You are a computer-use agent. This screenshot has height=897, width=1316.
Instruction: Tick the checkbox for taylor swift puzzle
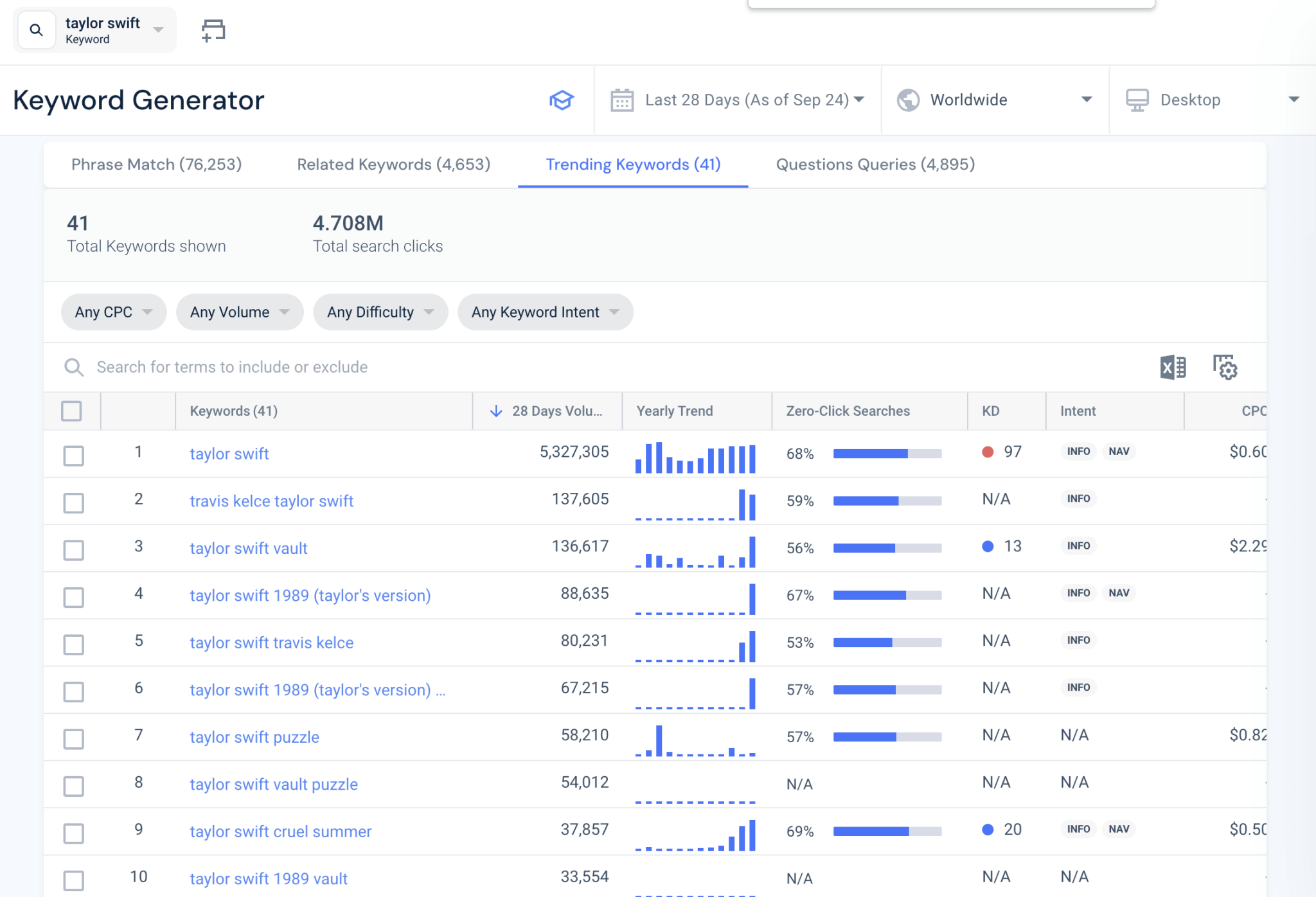tap(74, 740)
